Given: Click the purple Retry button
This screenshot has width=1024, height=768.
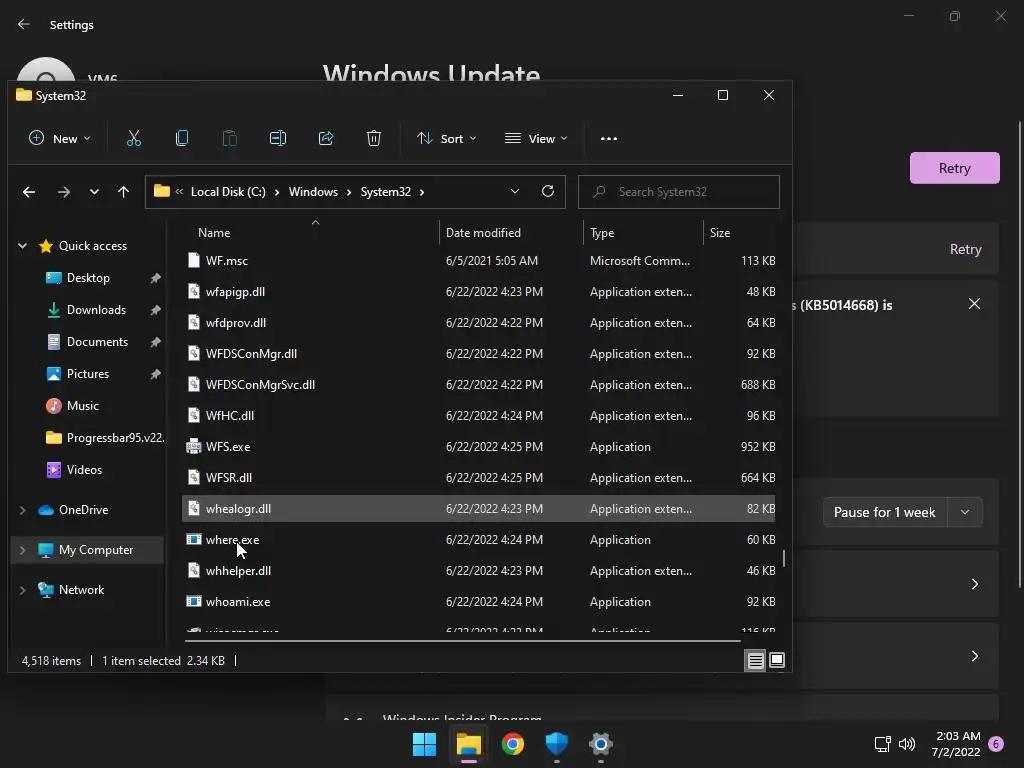Looking at the screenshot, I should coord(954,168).
